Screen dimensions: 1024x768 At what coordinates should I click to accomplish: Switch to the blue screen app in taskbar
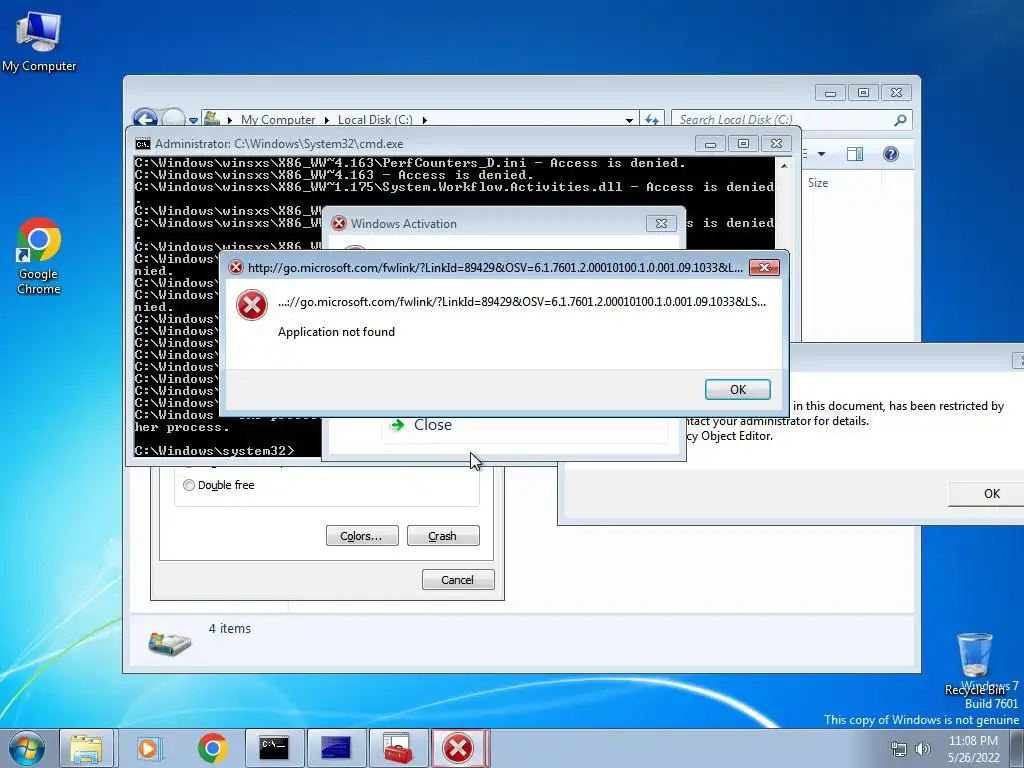[x=336, y=748]
